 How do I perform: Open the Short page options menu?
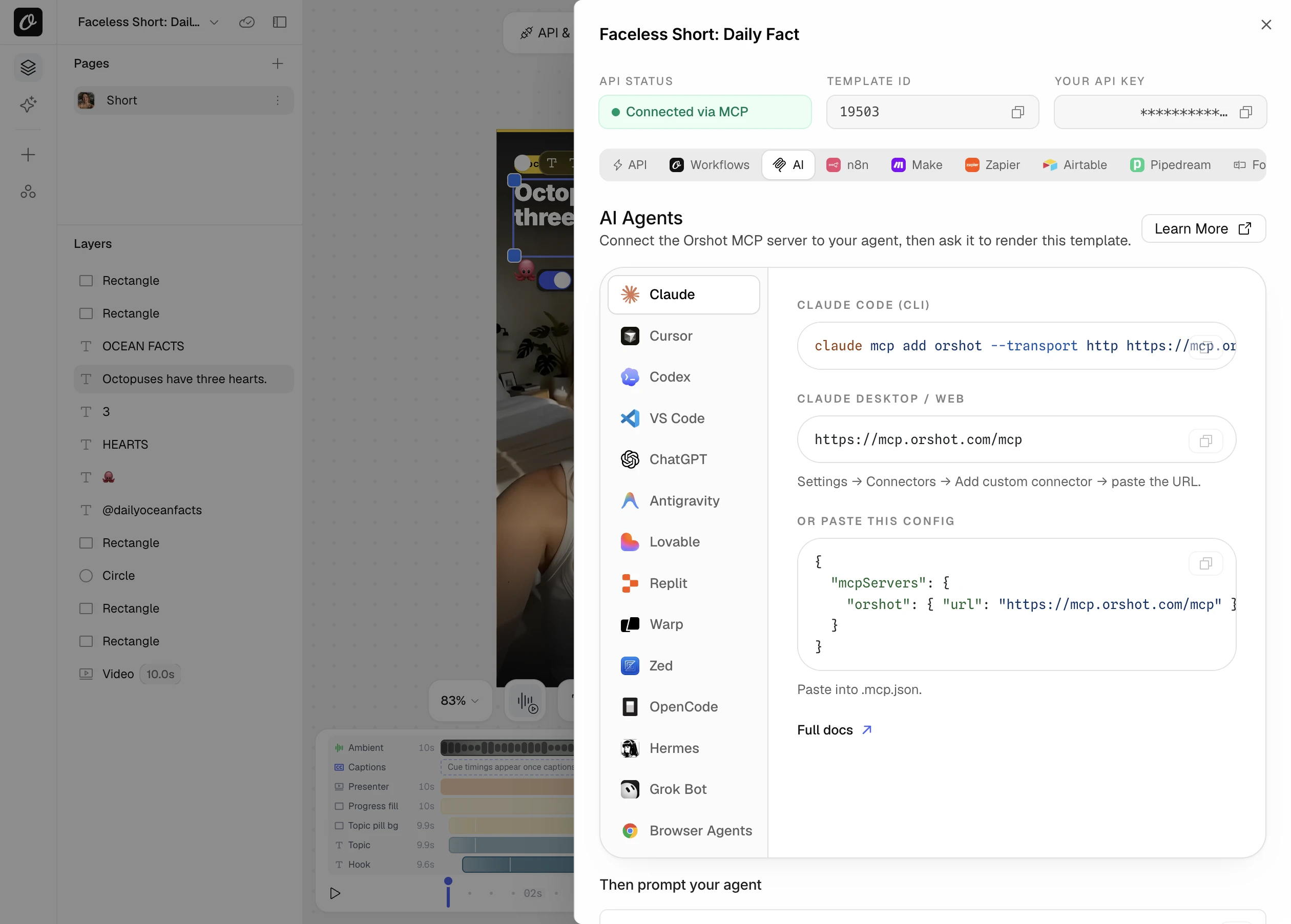click(277, 100)
